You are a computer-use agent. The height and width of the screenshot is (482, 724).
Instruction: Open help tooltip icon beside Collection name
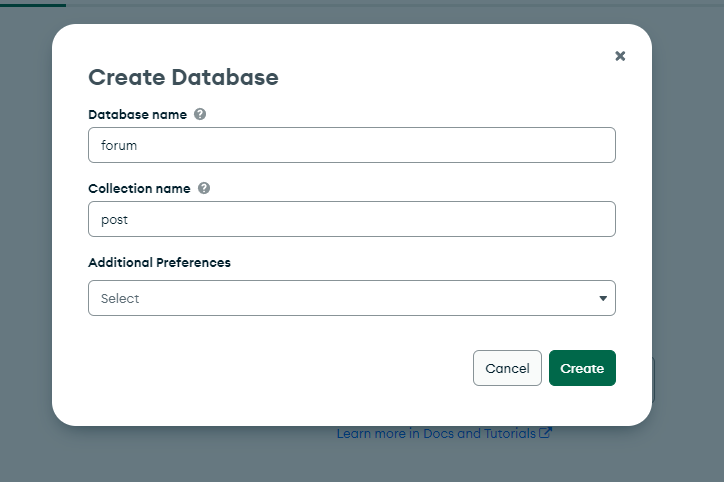point(204,188)
